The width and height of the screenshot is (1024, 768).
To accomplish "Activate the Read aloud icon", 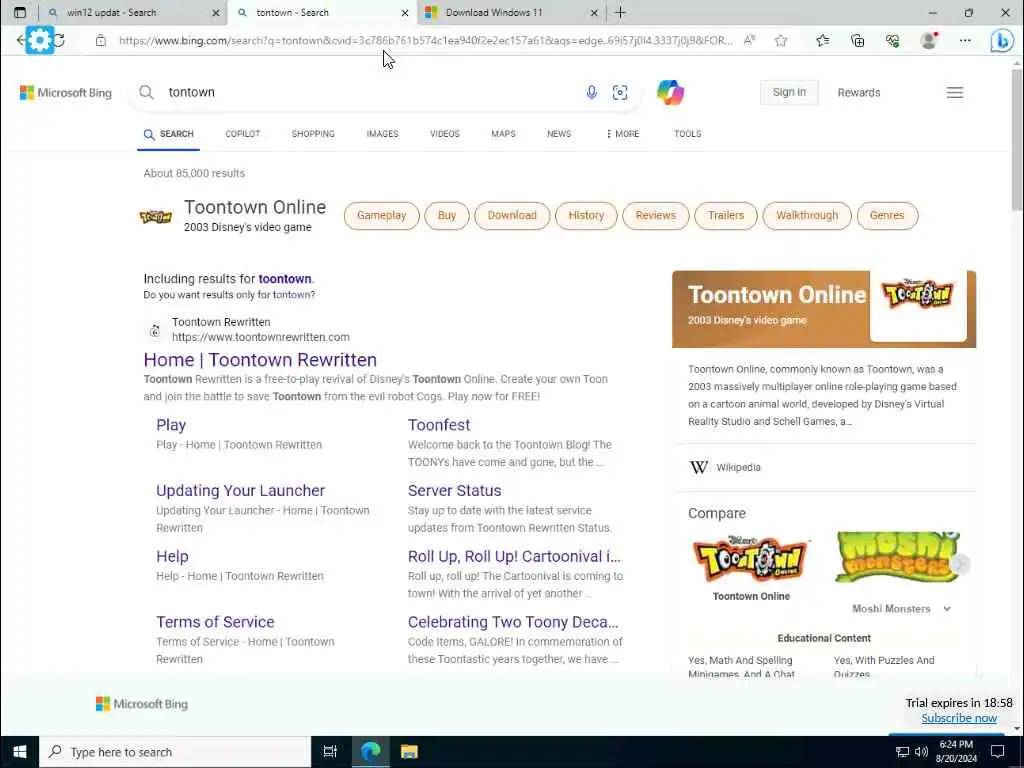I will click(750, 40).
